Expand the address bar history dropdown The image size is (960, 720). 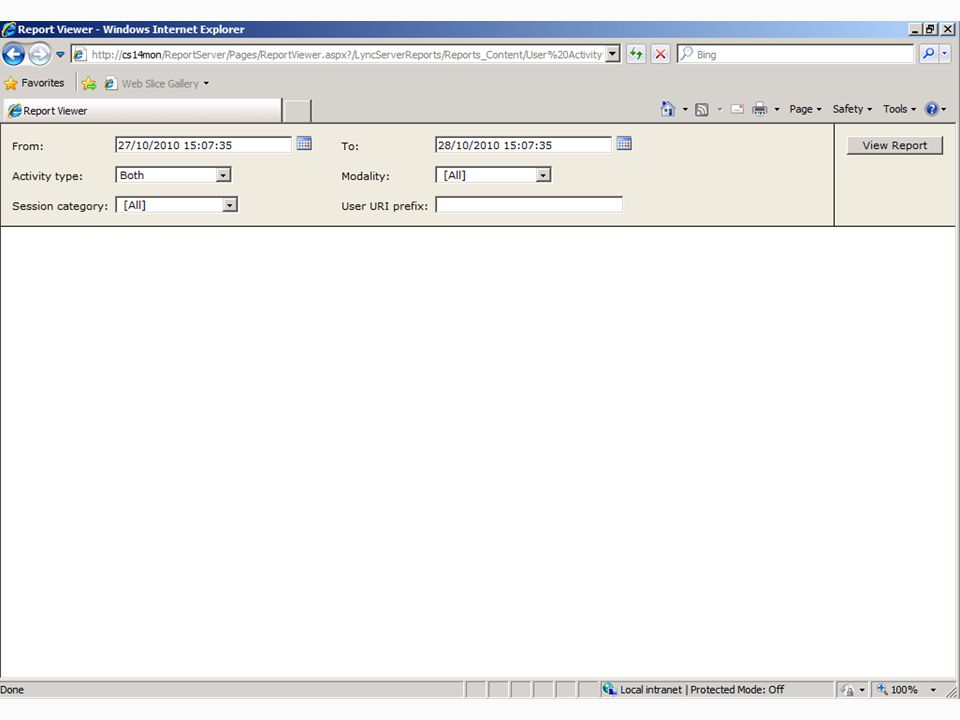coord(613,54)
